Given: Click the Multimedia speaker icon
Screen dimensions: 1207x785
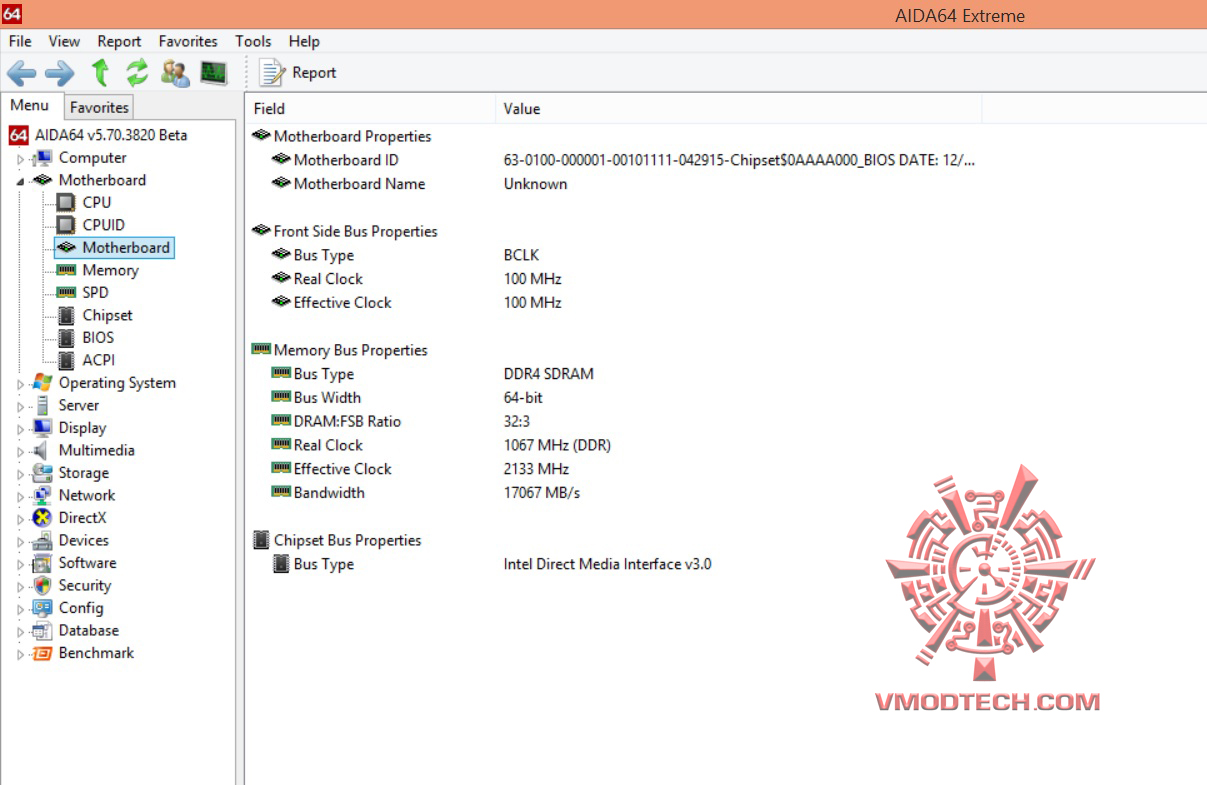Looking at the screenshot, I should tap(42, 450).
